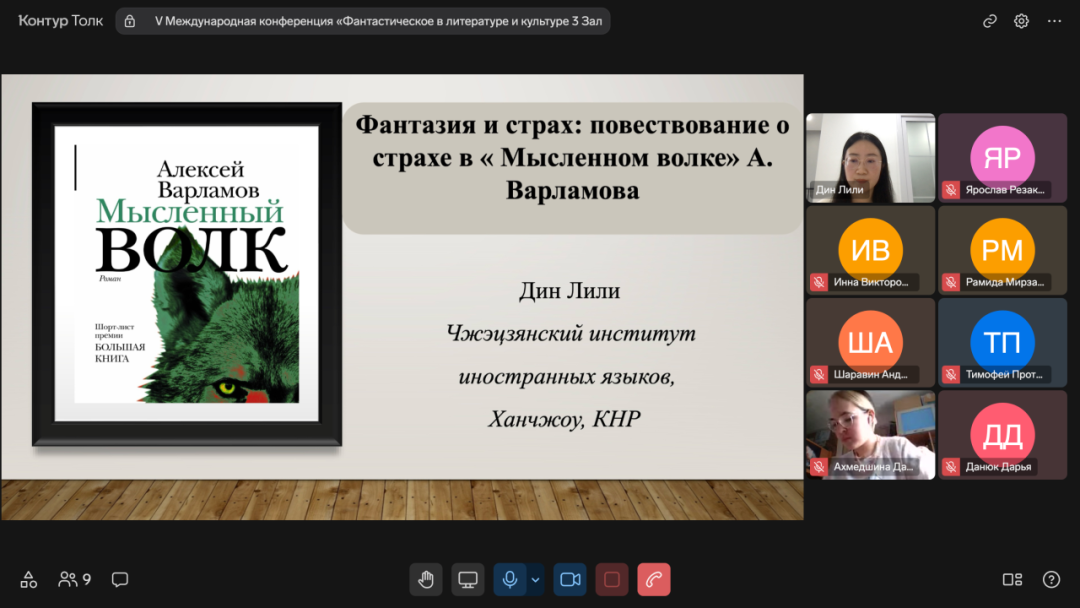Select Тимофей Прот participant tile

pyautogui.click(x=1002, y=343)
